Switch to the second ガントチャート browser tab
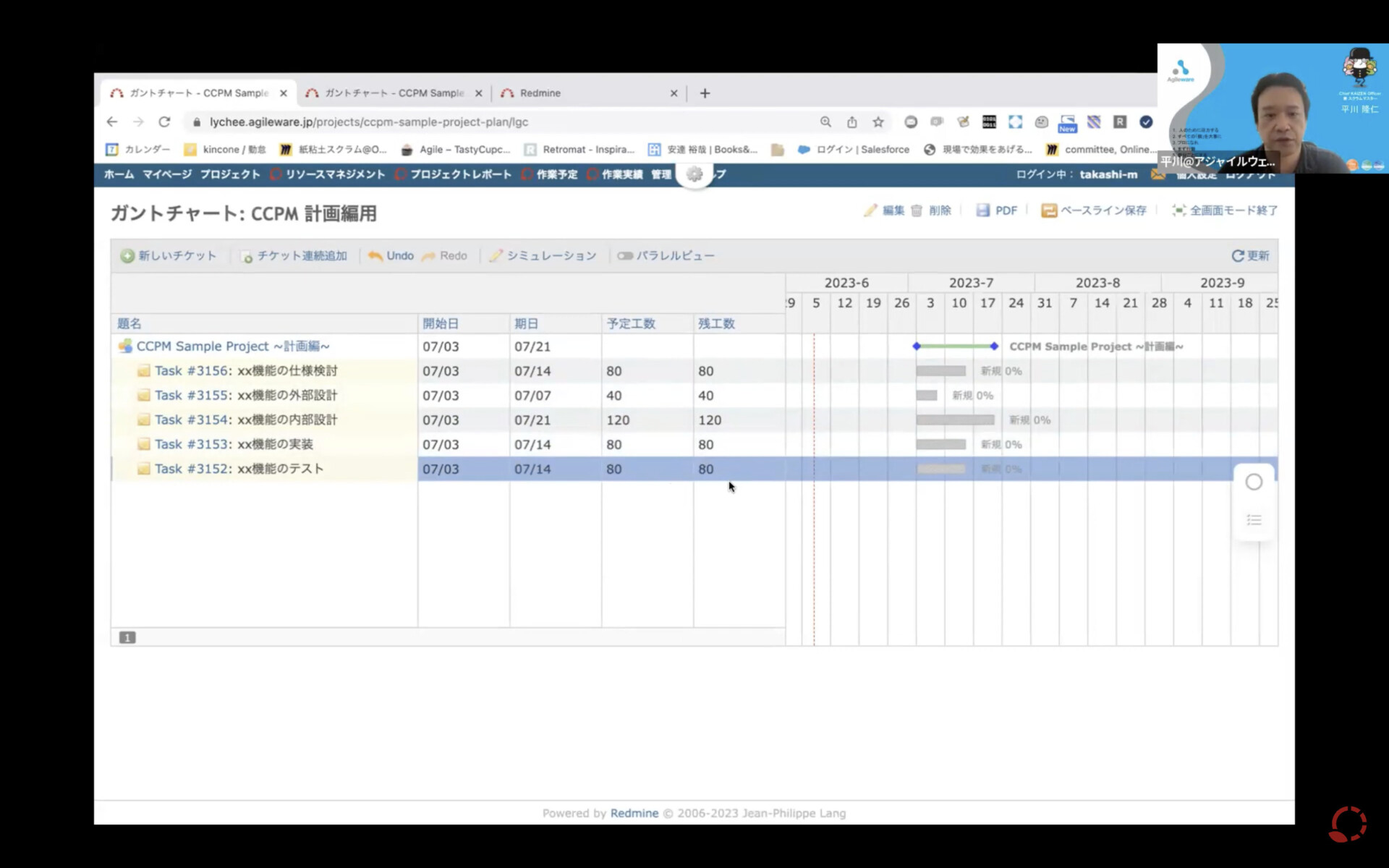 click(394, 93)
